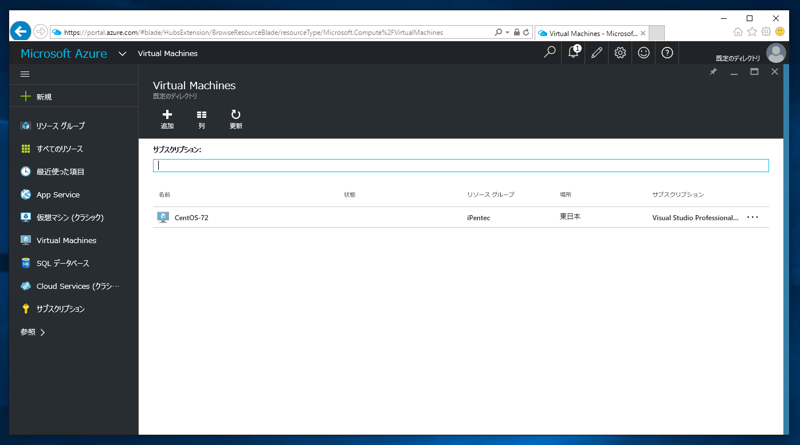Click the address bar search magnifier
Image resolution: width=800 pixels, height=445 pixels.
click(x=498, y=32)
